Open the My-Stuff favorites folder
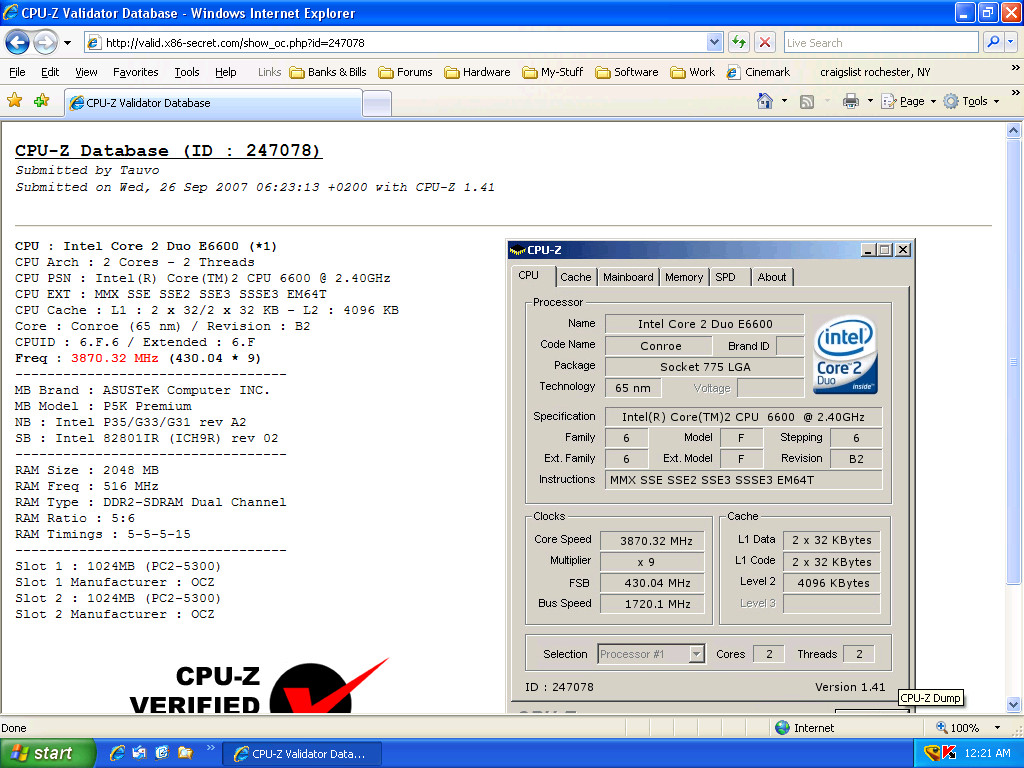This screenshot has height=768, width=1024. pyautogui.click(x=552, y=72)
